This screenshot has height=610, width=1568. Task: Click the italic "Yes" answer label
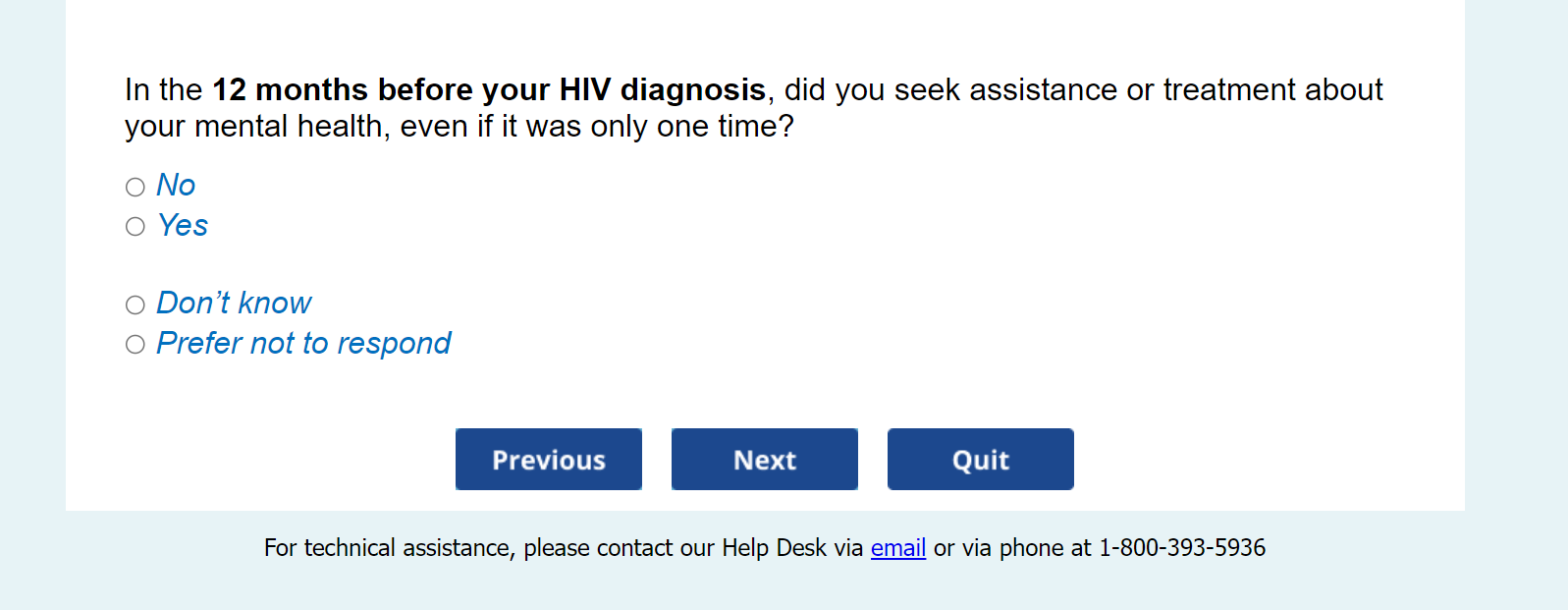[183, 226]
